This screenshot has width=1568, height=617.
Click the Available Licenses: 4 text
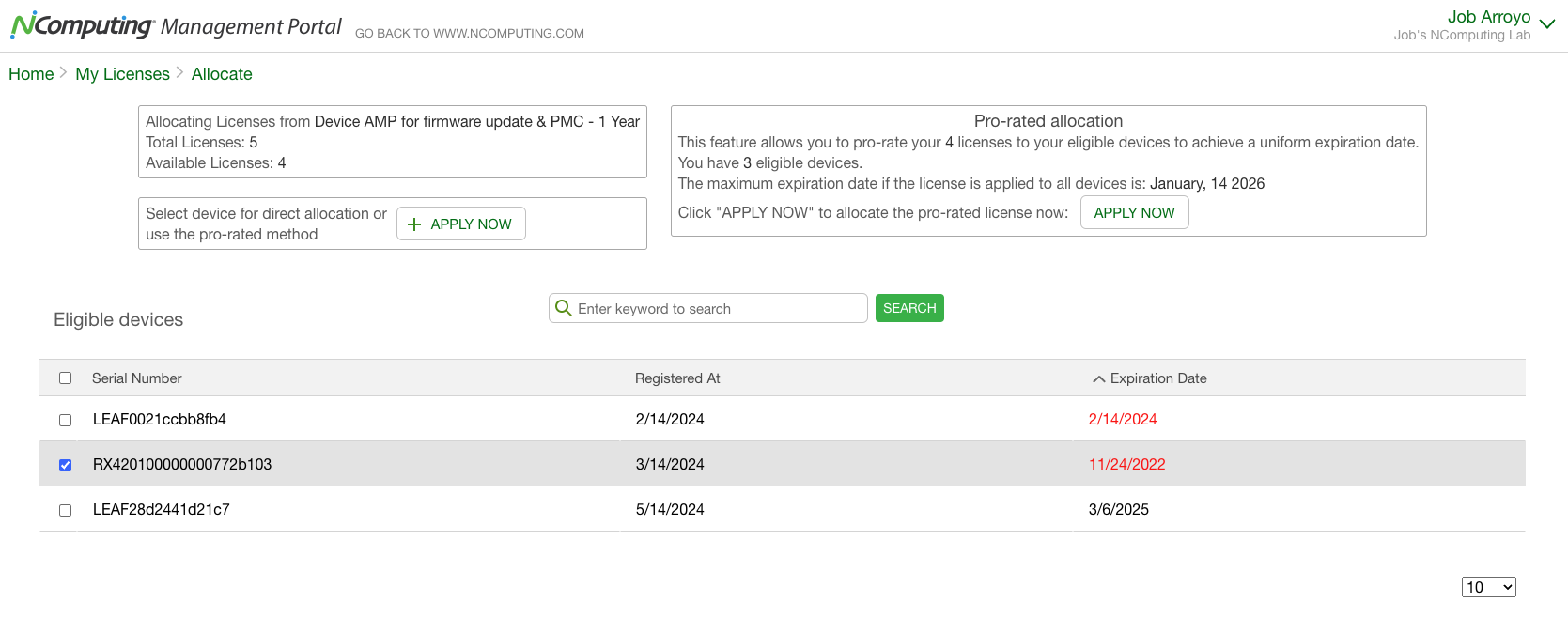tap(216, 163)
